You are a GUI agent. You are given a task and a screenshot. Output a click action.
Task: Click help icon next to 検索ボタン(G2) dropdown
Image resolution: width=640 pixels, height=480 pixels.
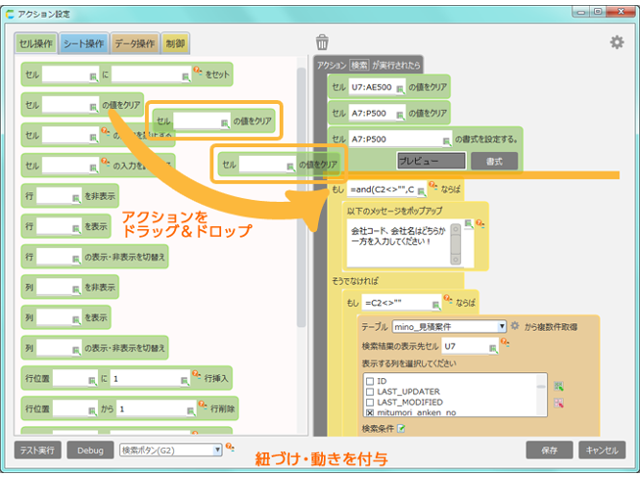tap(231, 448)
